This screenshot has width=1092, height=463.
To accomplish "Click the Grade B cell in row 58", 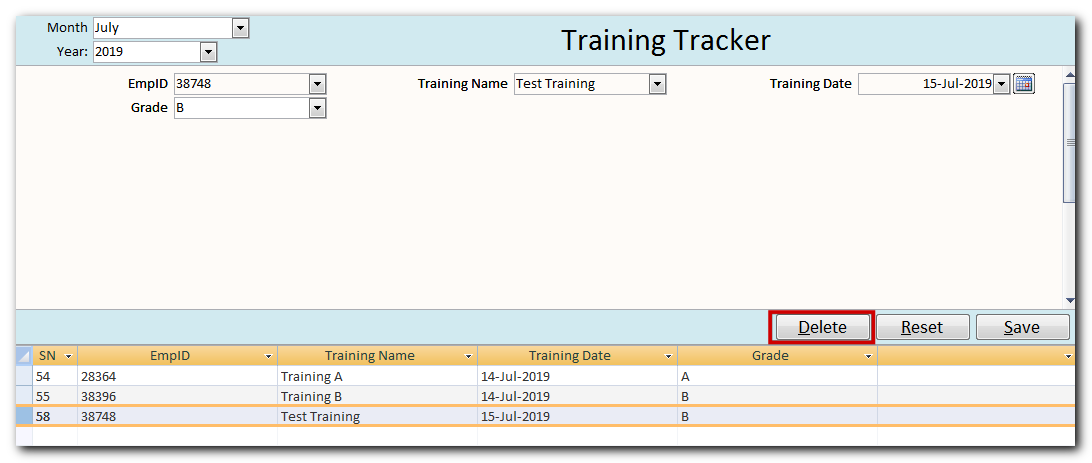I will 777,417.
